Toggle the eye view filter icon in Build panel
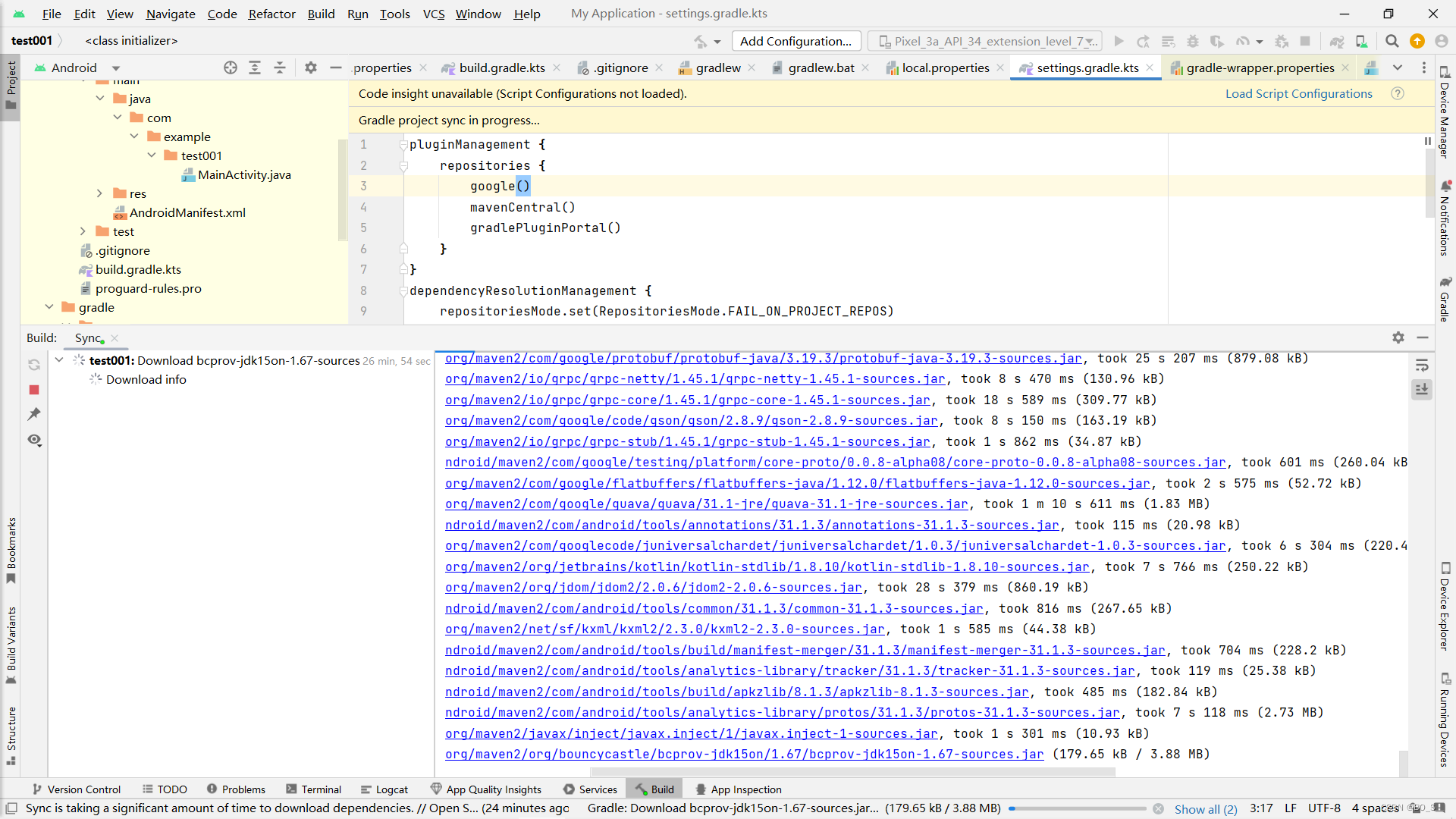This screenshot has height=819, width=1456. point(34,440)
